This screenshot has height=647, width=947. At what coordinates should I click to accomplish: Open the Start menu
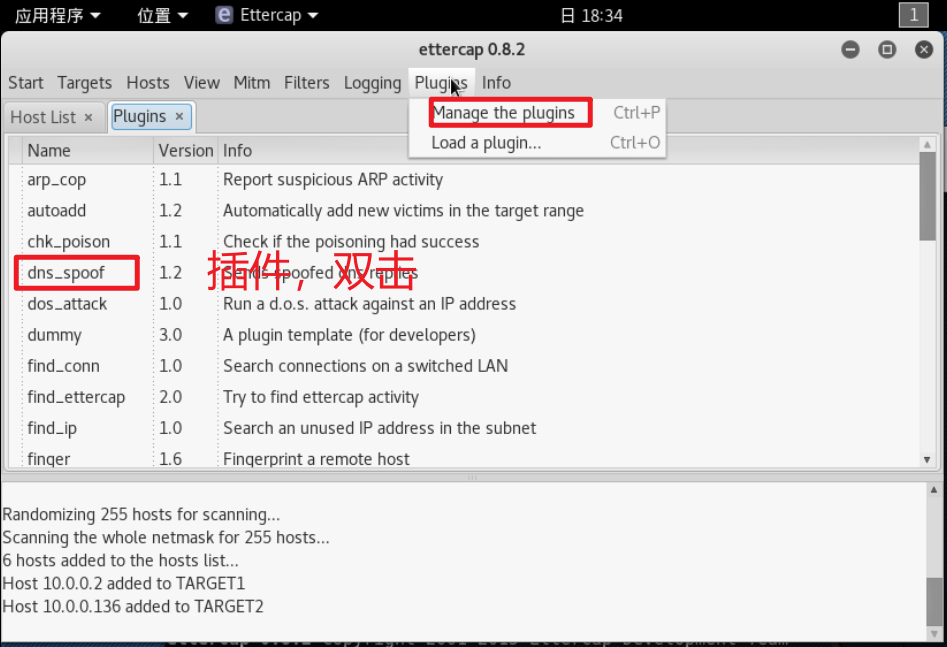pos(25,83)
